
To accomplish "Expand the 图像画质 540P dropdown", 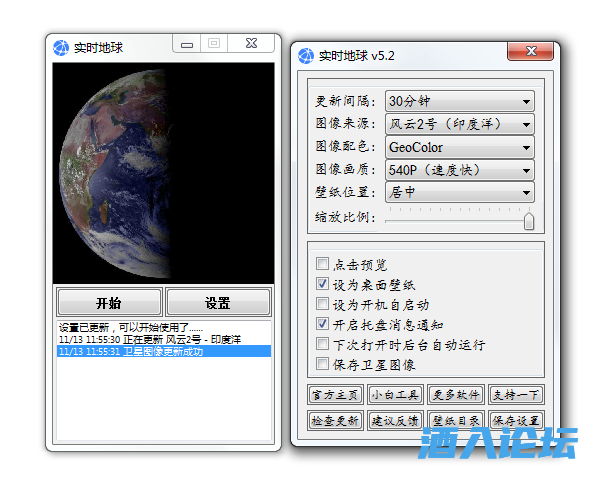I will (459, 170).
